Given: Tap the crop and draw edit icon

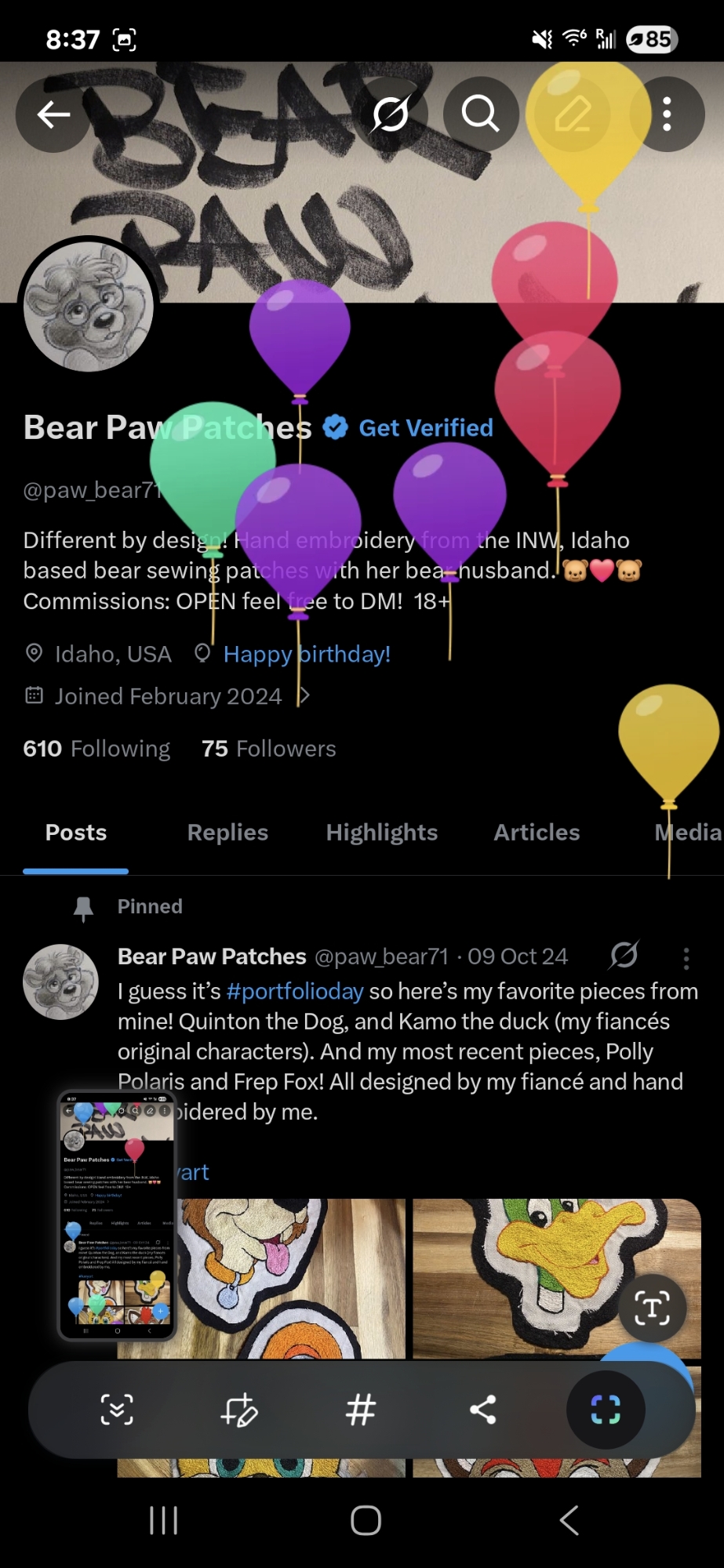Looking at the screenshot, I should [238, 1410].
